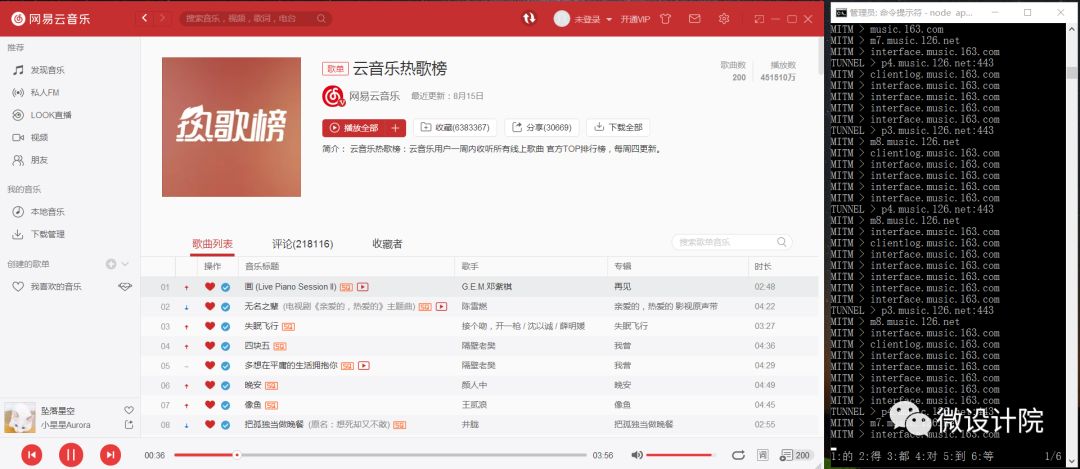Screen dimensions: 1080x469
Task: Open settings gear in header
Action: point(724,19)
